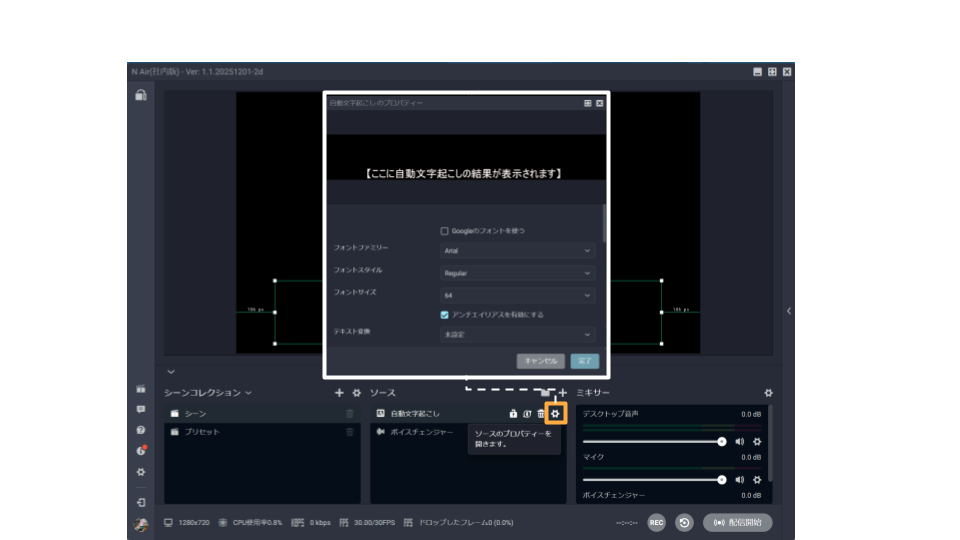Adjust the デスクトップ音声 volume slider
The width and height of the screenshot is (960, 540).
tap(654, 441)
